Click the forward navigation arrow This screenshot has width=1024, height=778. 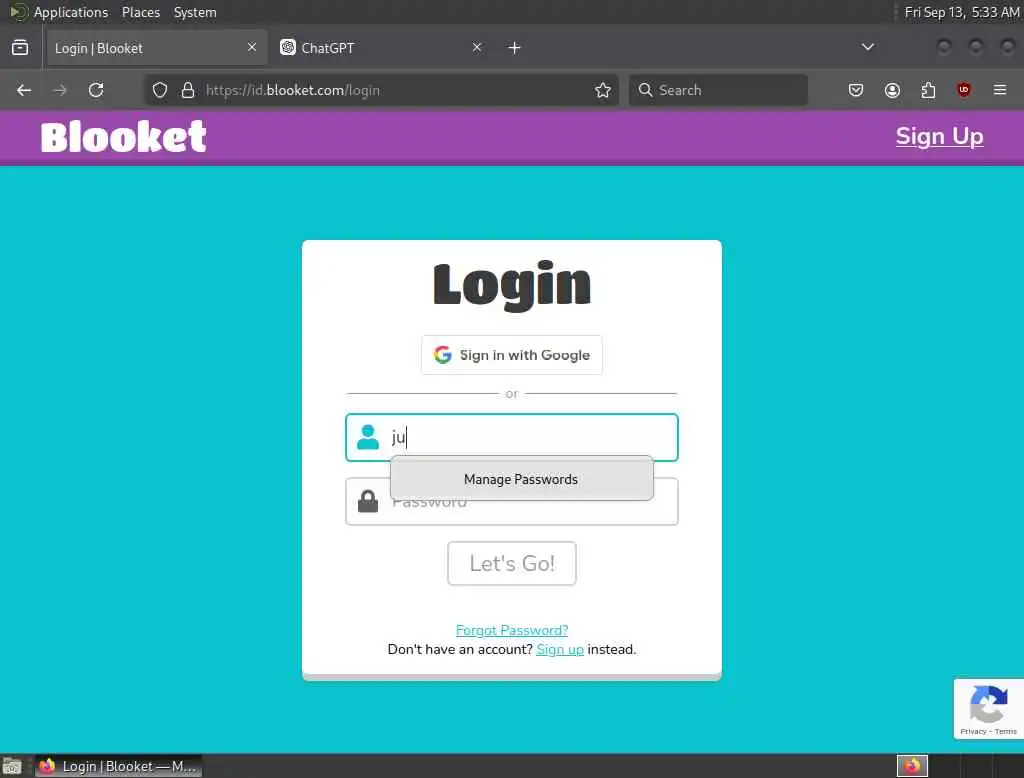tap(60, 90)
